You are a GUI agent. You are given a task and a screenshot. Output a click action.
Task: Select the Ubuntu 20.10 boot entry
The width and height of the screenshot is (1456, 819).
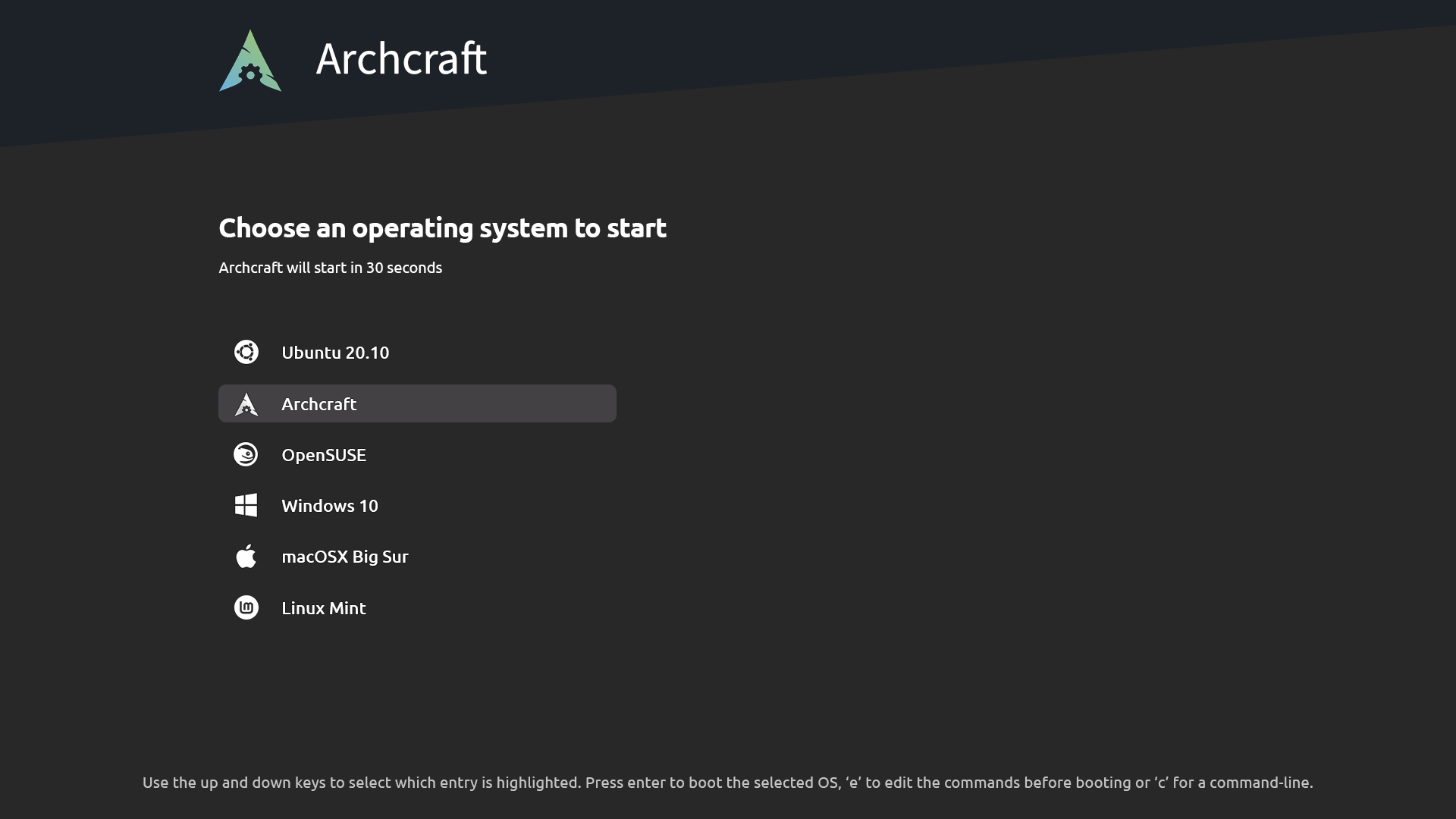[417, 353]
